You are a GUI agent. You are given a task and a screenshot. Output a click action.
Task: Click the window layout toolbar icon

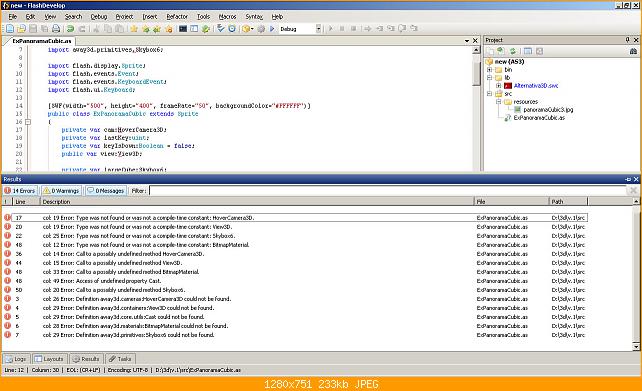(194, 29)
